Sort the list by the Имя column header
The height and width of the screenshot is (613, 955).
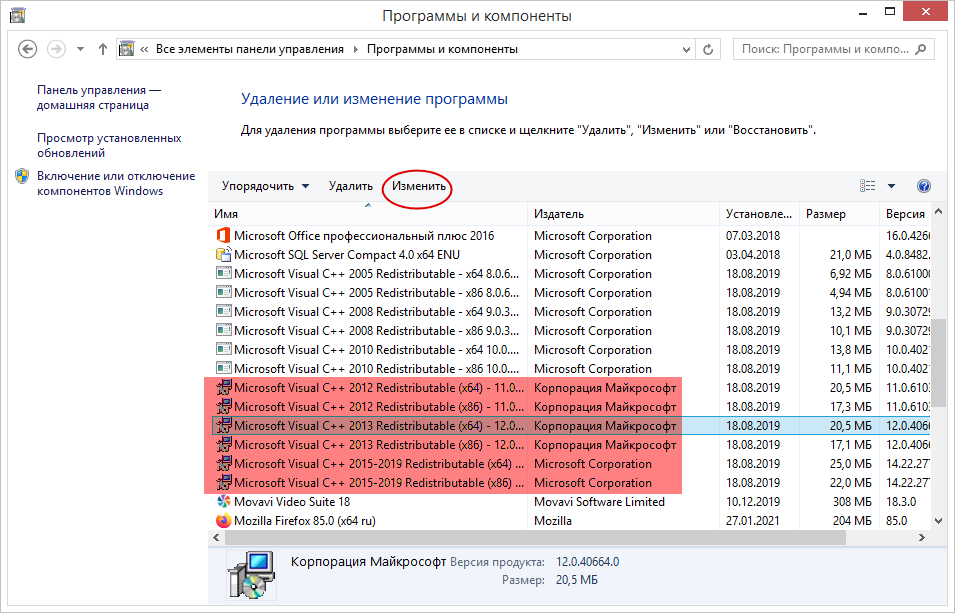coord(368,214)
